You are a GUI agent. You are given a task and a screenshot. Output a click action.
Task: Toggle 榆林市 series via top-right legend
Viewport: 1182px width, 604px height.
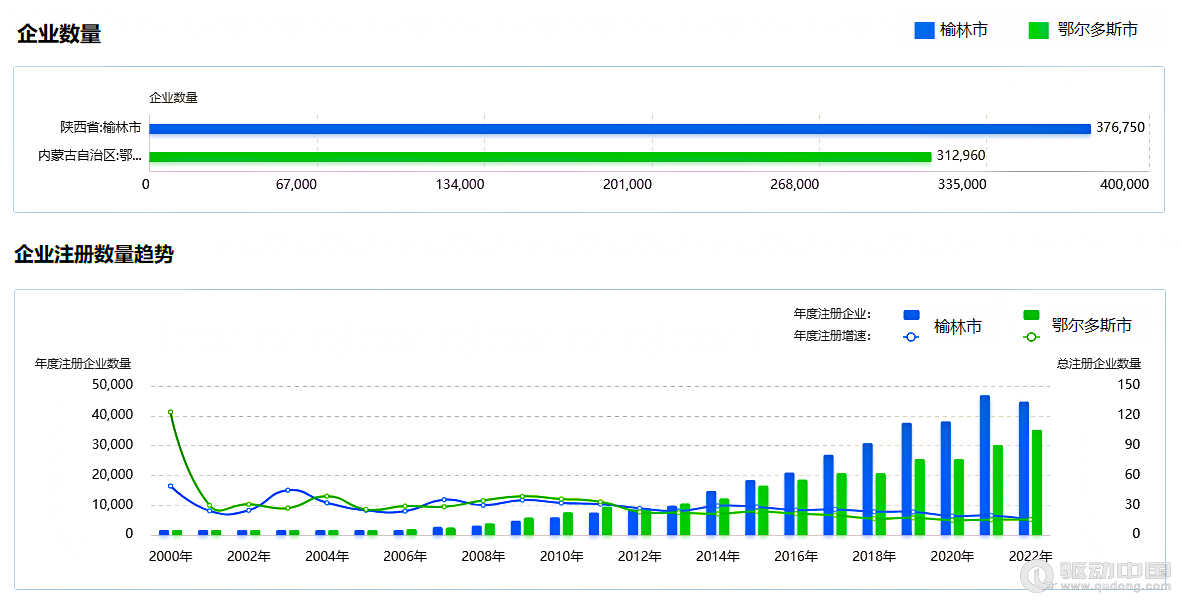click(x=966, y=30)
